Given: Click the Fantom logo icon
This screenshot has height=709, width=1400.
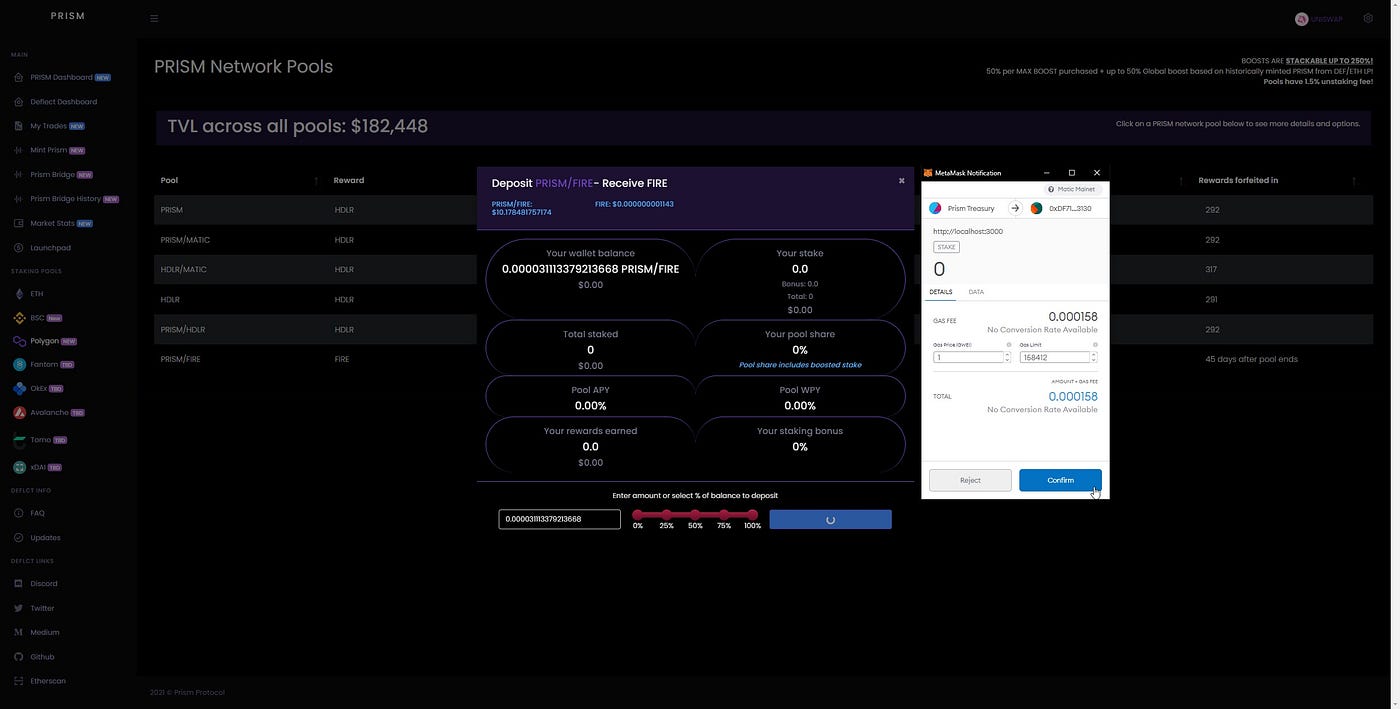Looking at the screenshot, I should pyautogui.click(x=19, y=365).
